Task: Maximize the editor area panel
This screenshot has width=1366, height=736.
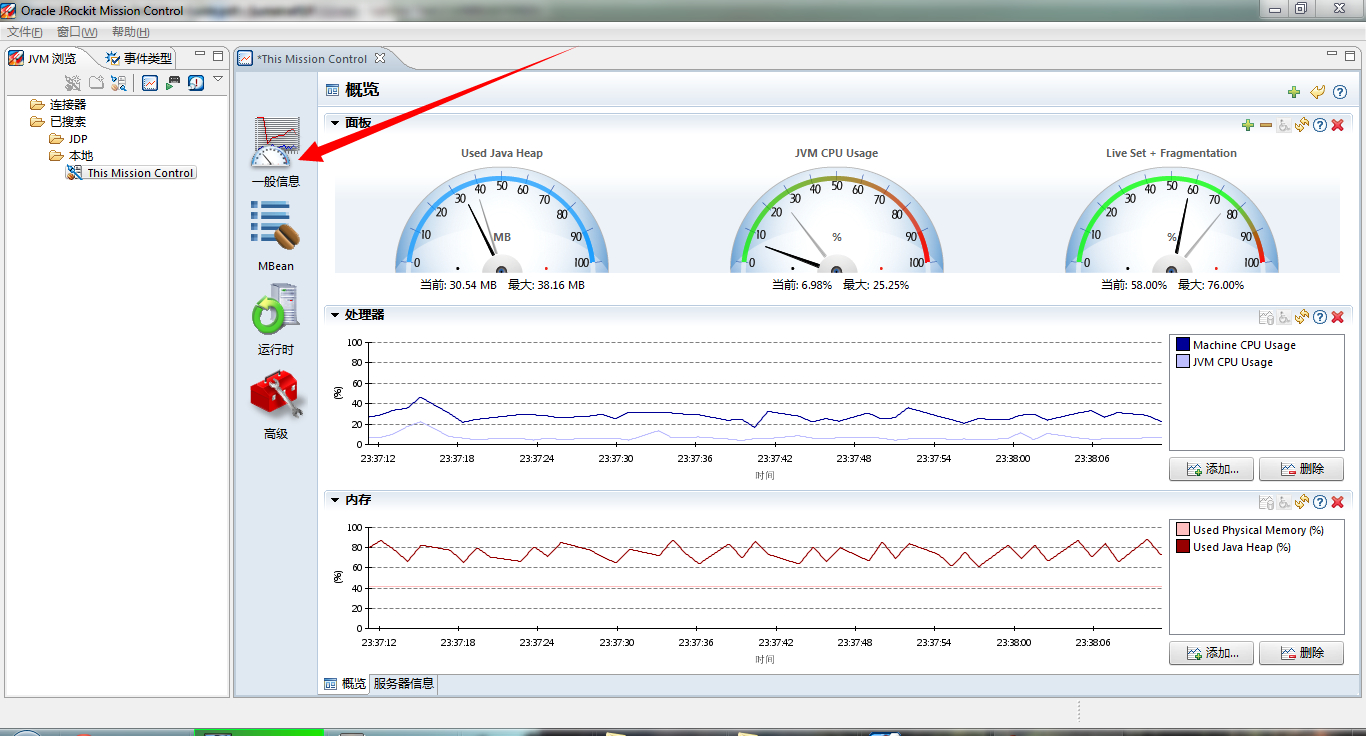Action: click(1349, 56)
